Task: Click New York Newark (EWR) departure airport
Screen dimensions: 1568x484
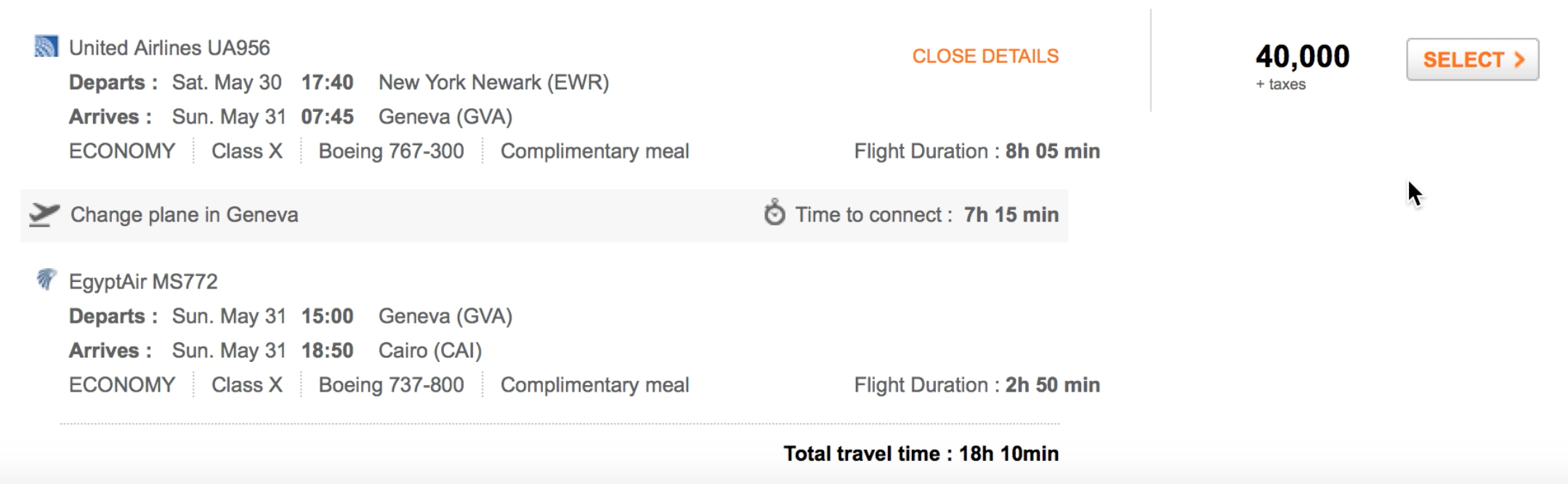Action: pyautogui.click(x=493, y=83)
